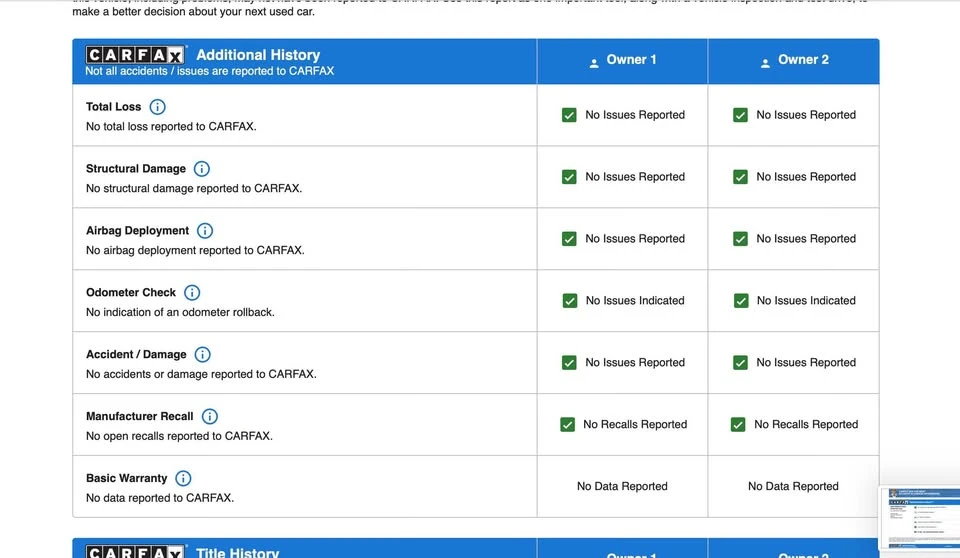Select the Manufacturer Recall row title

point(140,416)
